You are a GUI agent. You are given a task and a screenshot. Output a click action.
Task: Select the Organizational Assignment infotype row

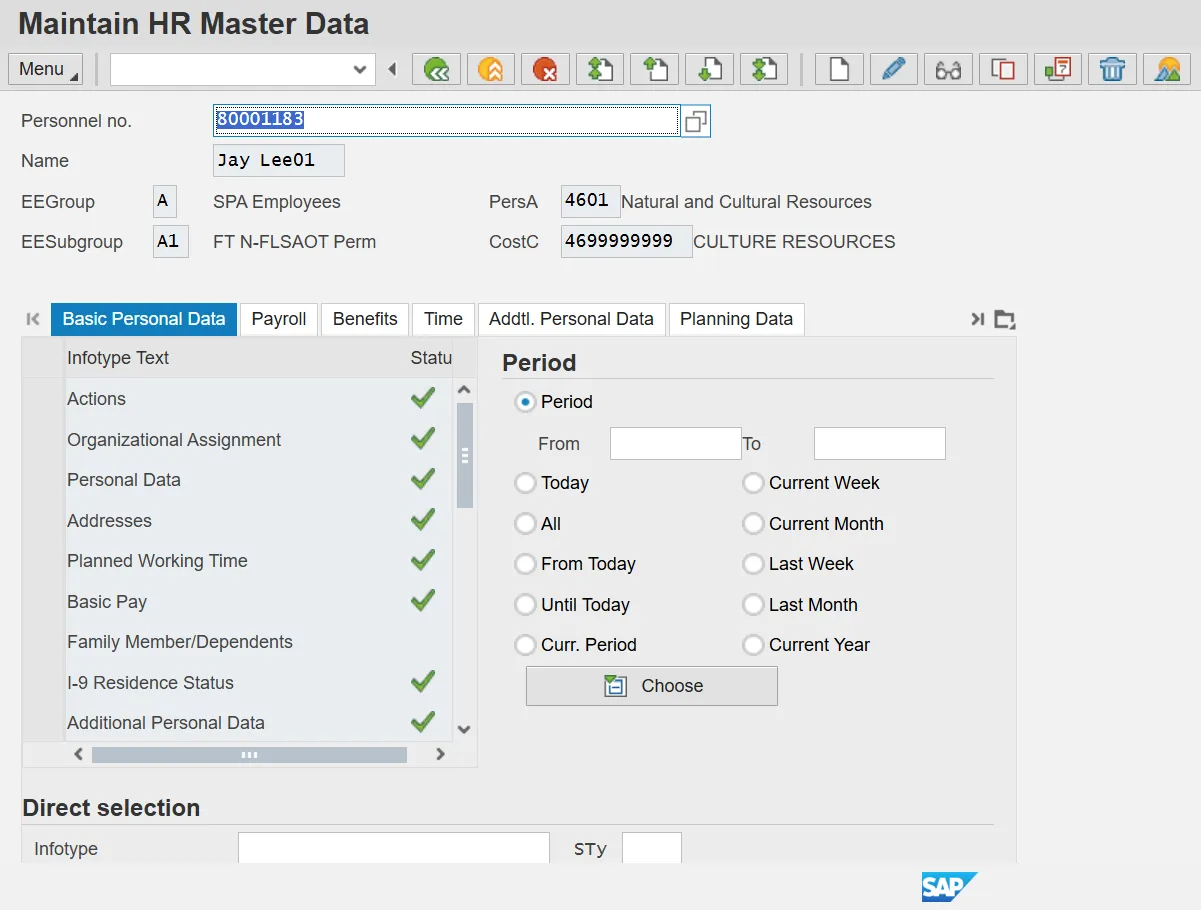tap(174, 440)
